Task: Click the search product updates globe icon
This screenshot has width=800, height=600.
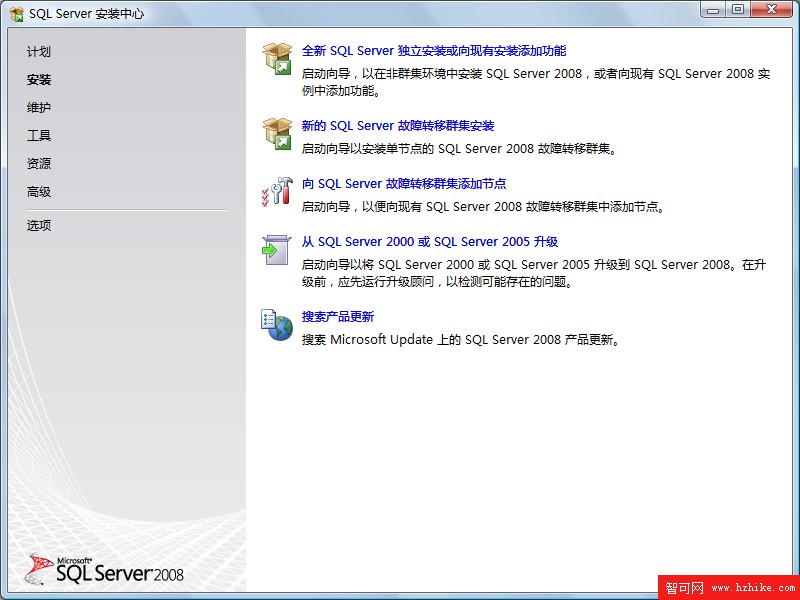Action: point(277,324)
